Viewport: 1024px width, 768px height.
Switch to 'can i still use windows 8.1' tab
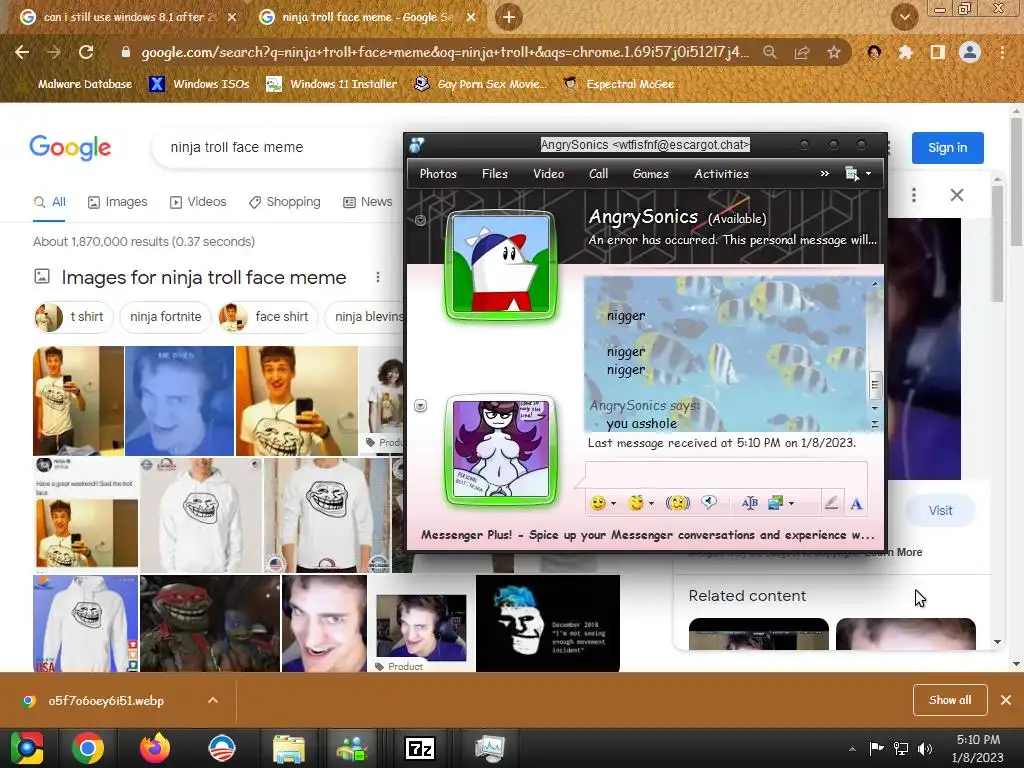coord(129,17)
